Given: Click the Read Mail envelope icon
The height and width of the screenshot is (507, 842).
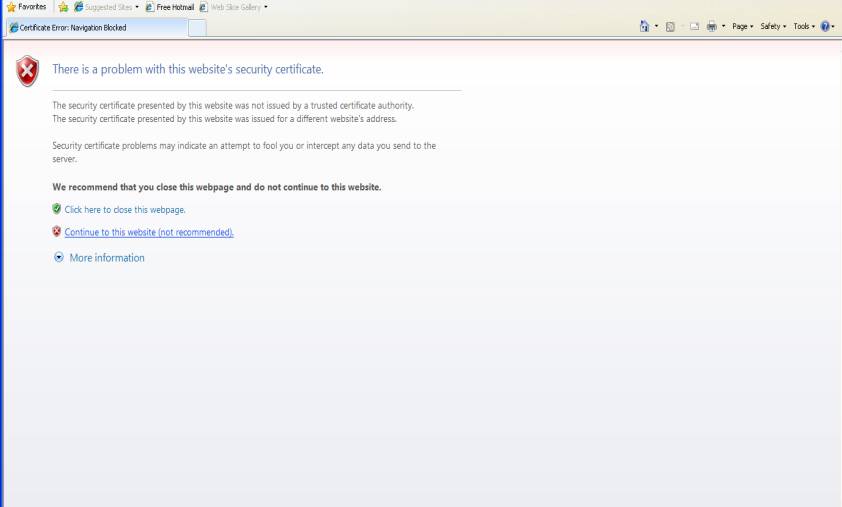Looking at the screenshot, I should point(694,26).
